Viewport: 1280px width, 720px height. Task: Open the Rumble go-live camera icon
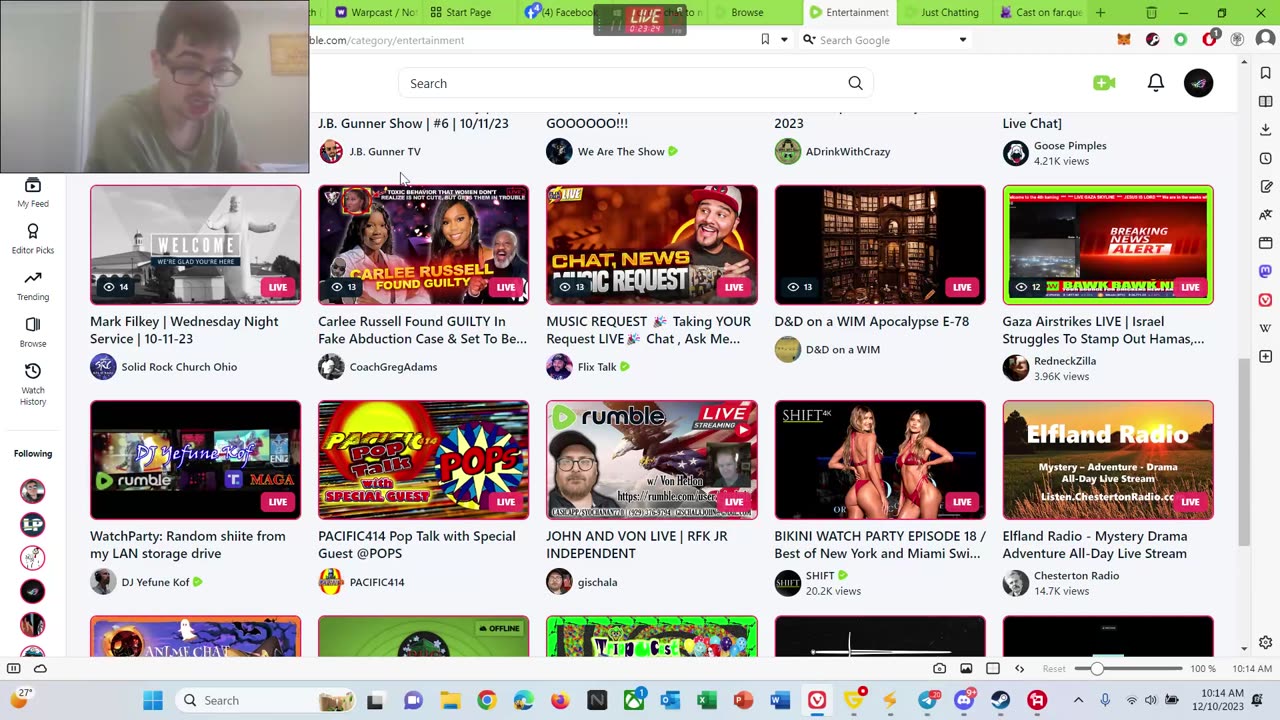pos(1104,83)
